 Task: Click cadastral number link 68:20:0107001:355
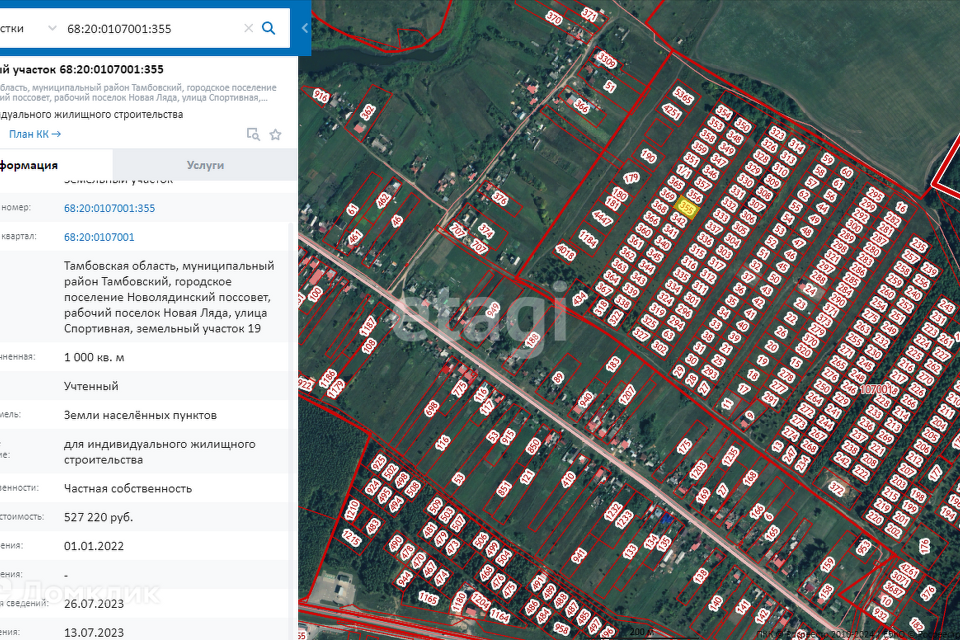109,208
